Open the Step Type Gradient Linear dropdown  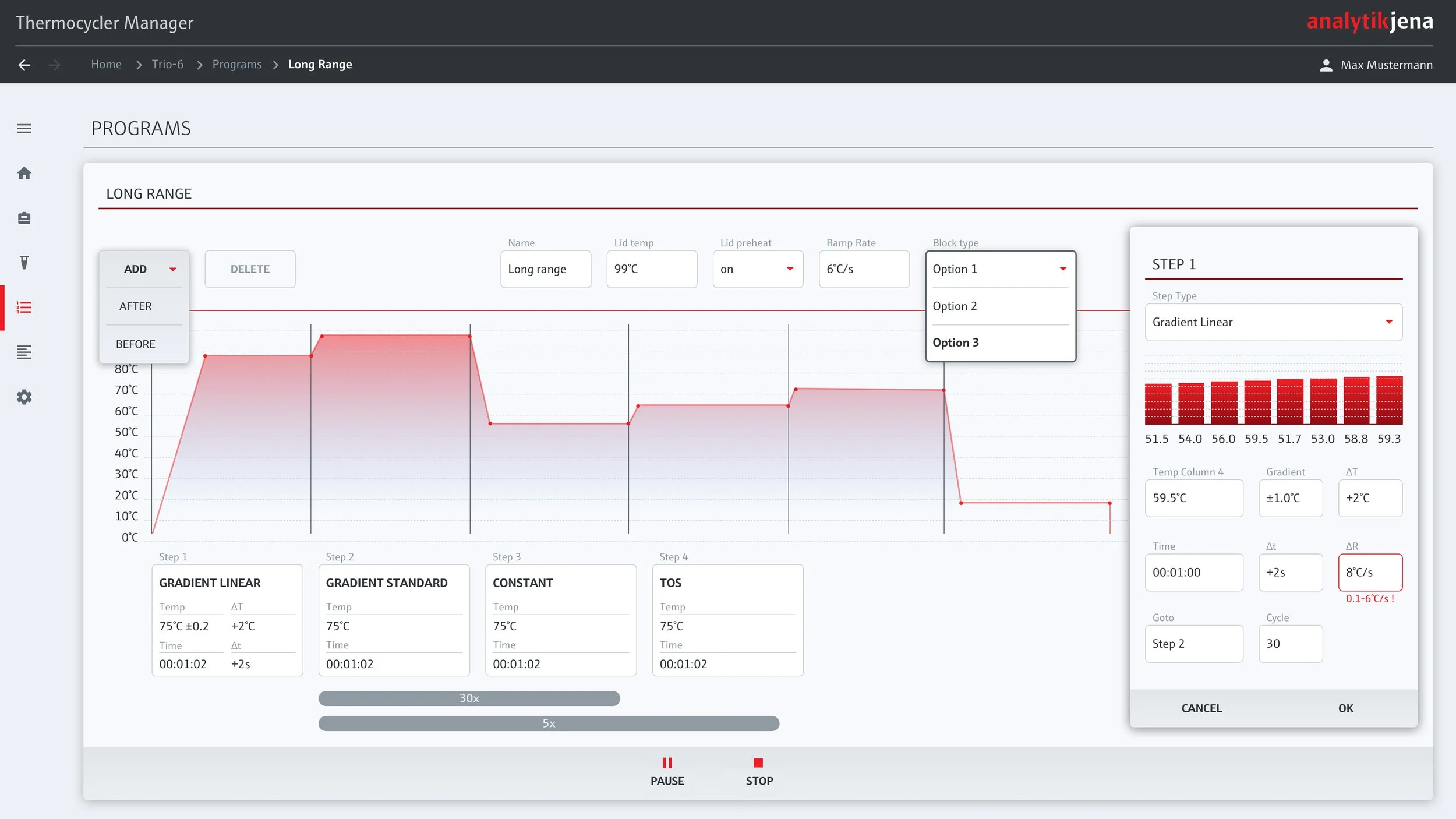click(x=1273, y=322)
